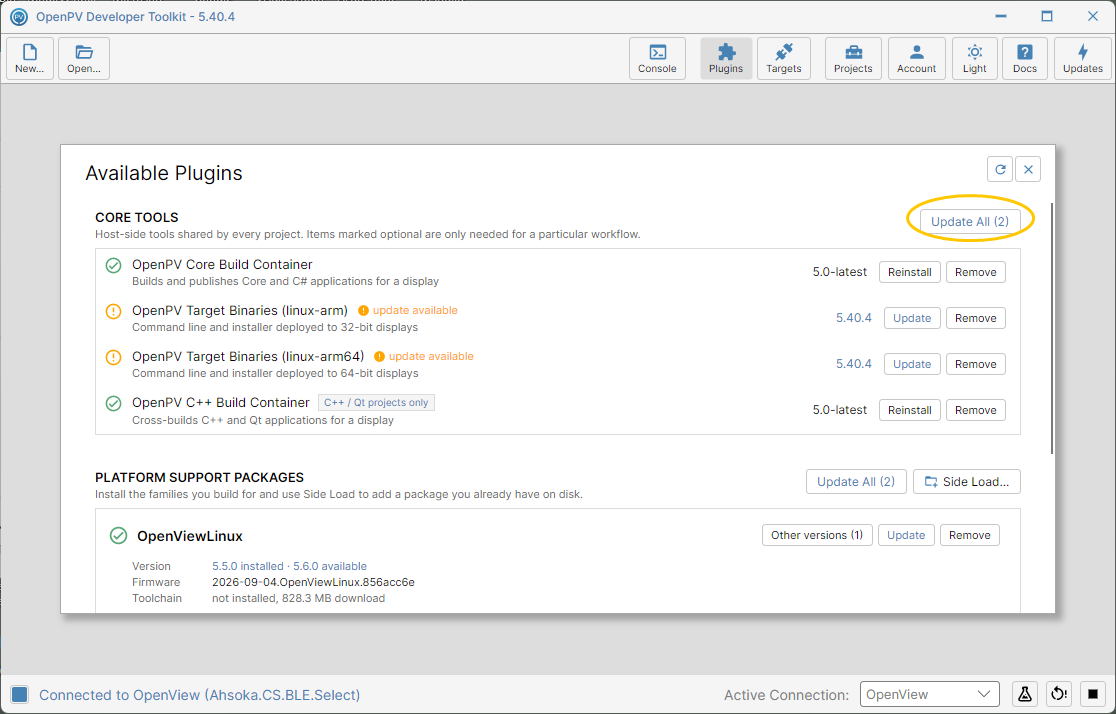Click the OpenPV logo in the title bar
The height and width of the screenshot is (714, 1116).
click(19, 16)
